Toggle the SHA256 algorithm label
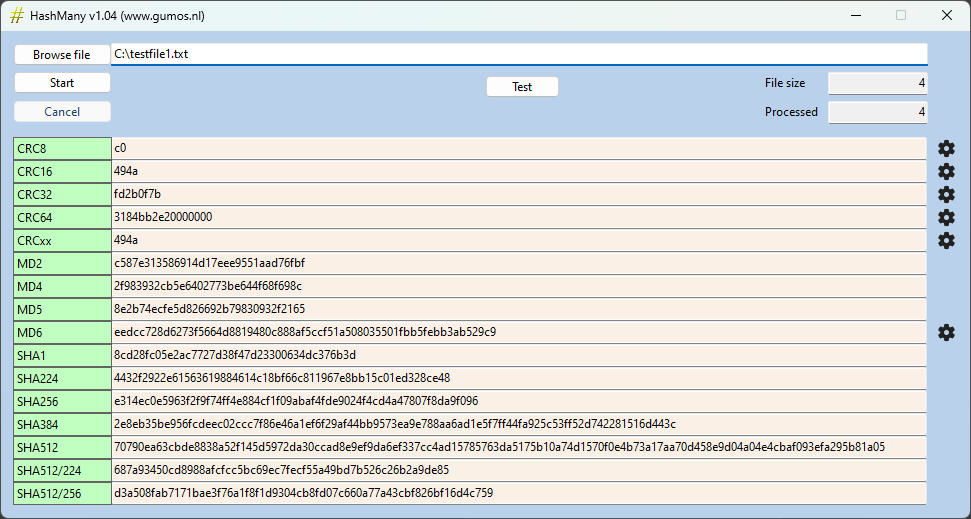Viewport: 971px width, 519px height. [x=62, y=401]
